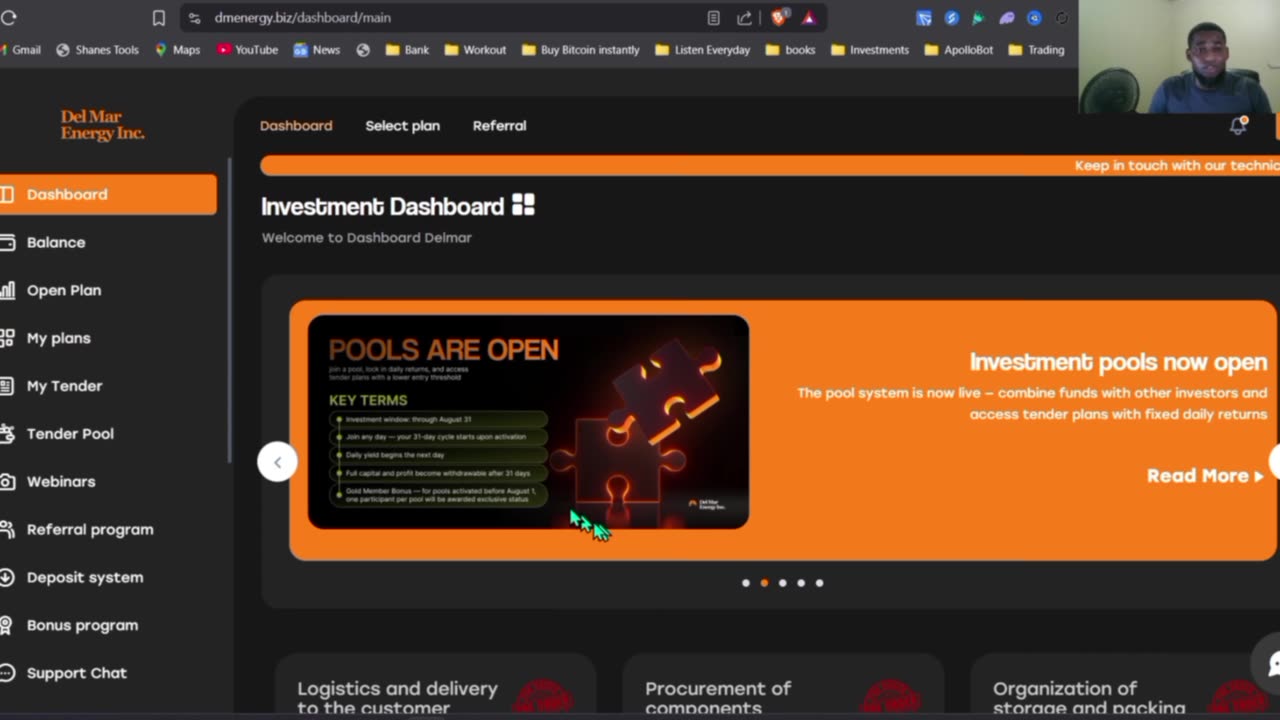Open My Tender in the sidebar
This screenshot has height=720, width=1280.
pyautogui.click(x=64, y=386)
